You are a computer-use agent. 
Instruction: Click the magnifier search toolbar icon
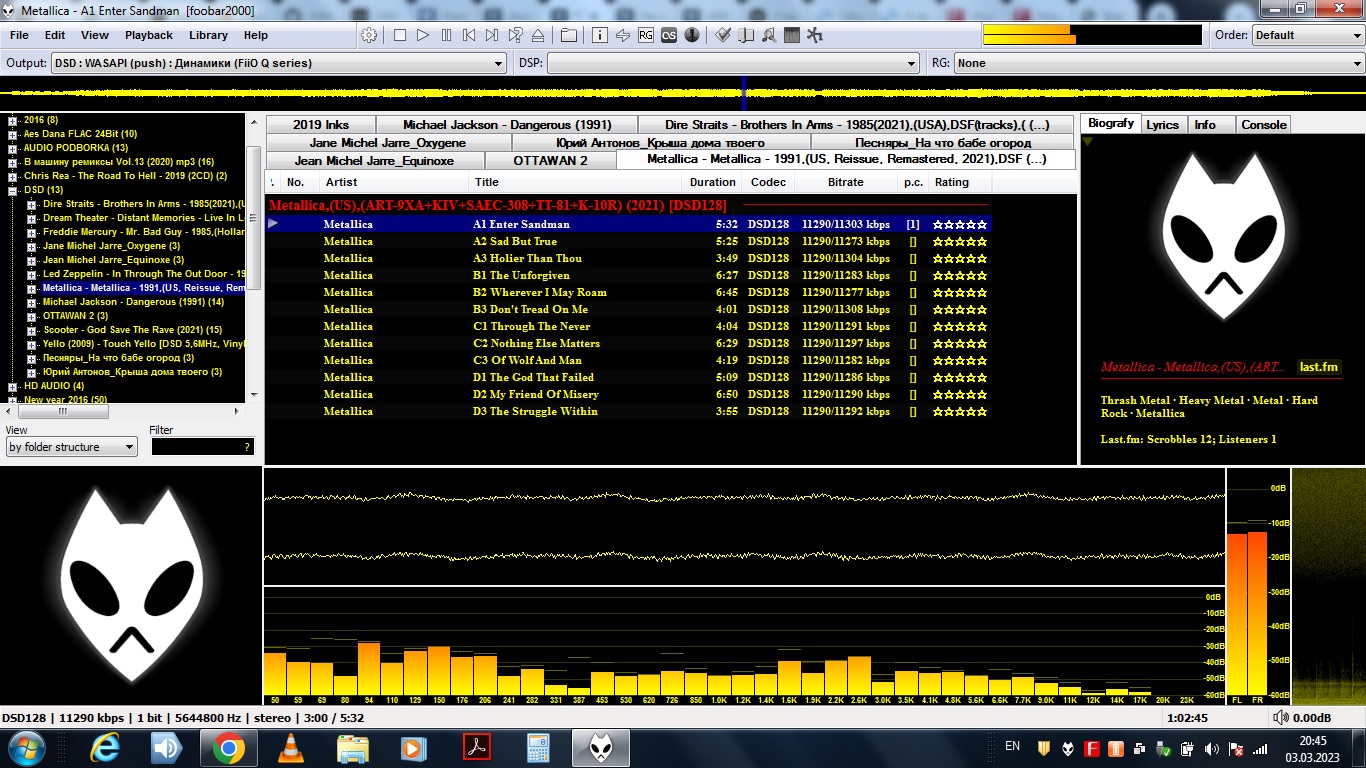coord(768,35)
